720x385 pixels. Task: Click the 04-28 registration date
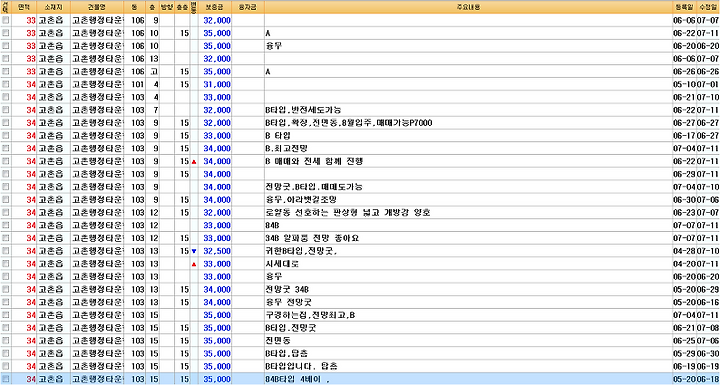(x=684, y=251)
